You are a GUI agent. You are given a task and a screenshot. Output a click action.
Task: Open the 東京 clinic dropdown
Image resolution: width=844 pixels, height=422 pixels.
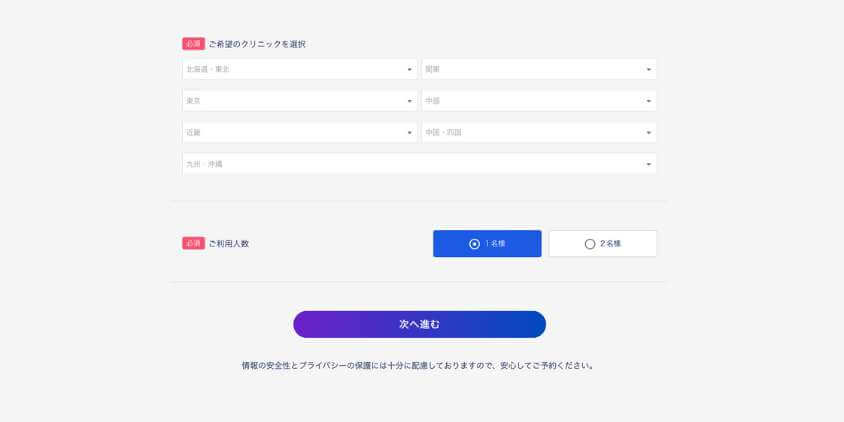(299, 101)
